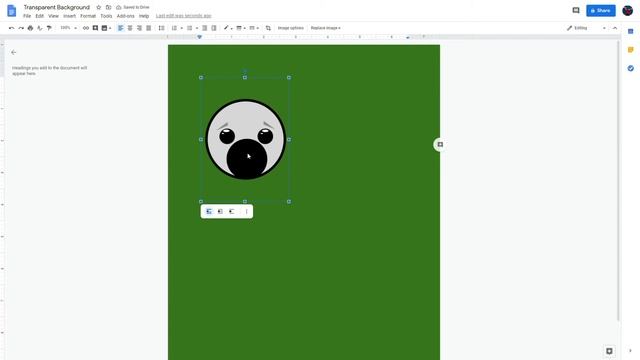The image size is (640, 360).
Task: Select the sad face image
Action: 245,140
